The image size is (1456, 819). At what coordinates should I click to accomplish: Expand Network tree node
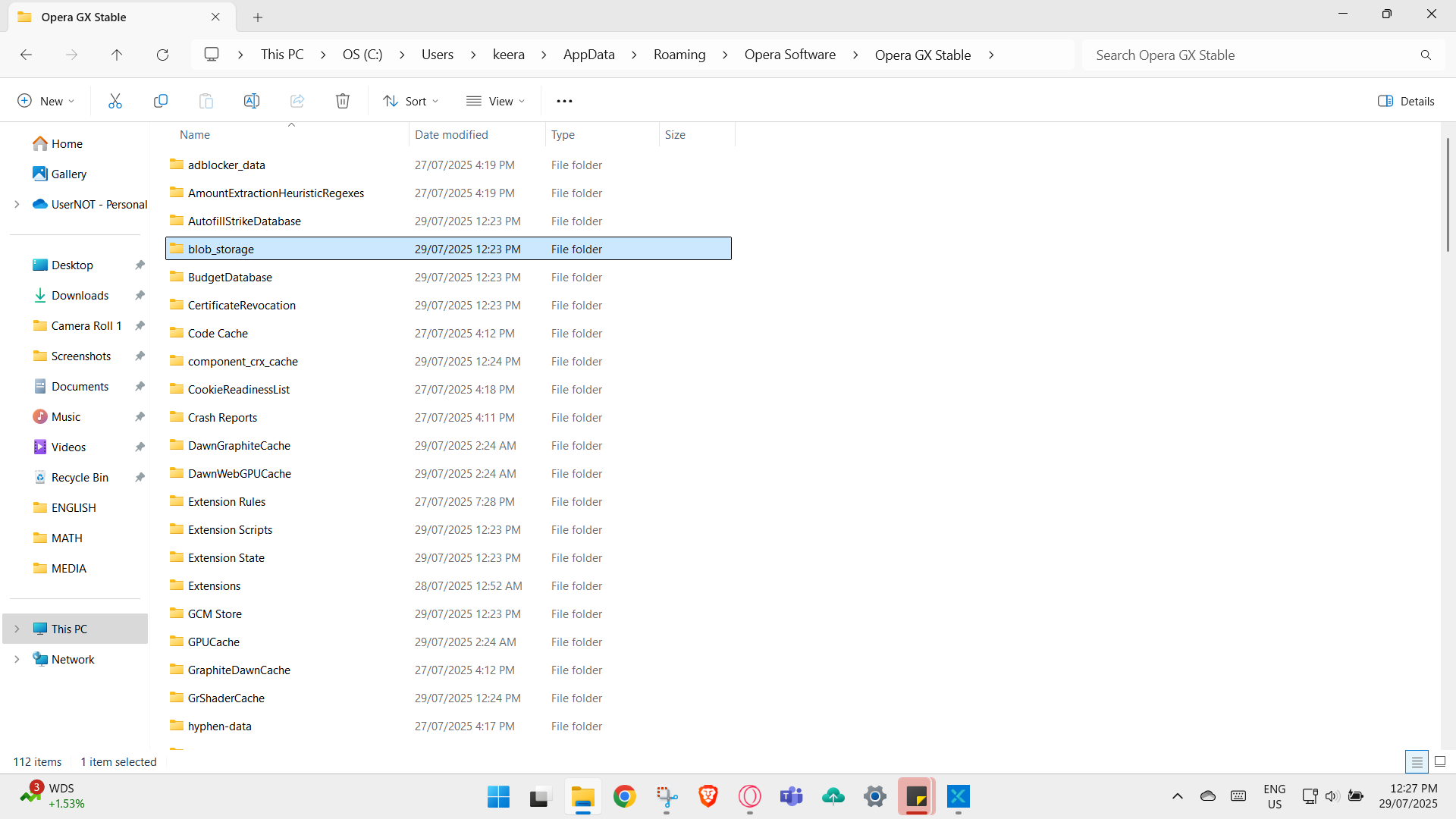[x=17, y=659]
